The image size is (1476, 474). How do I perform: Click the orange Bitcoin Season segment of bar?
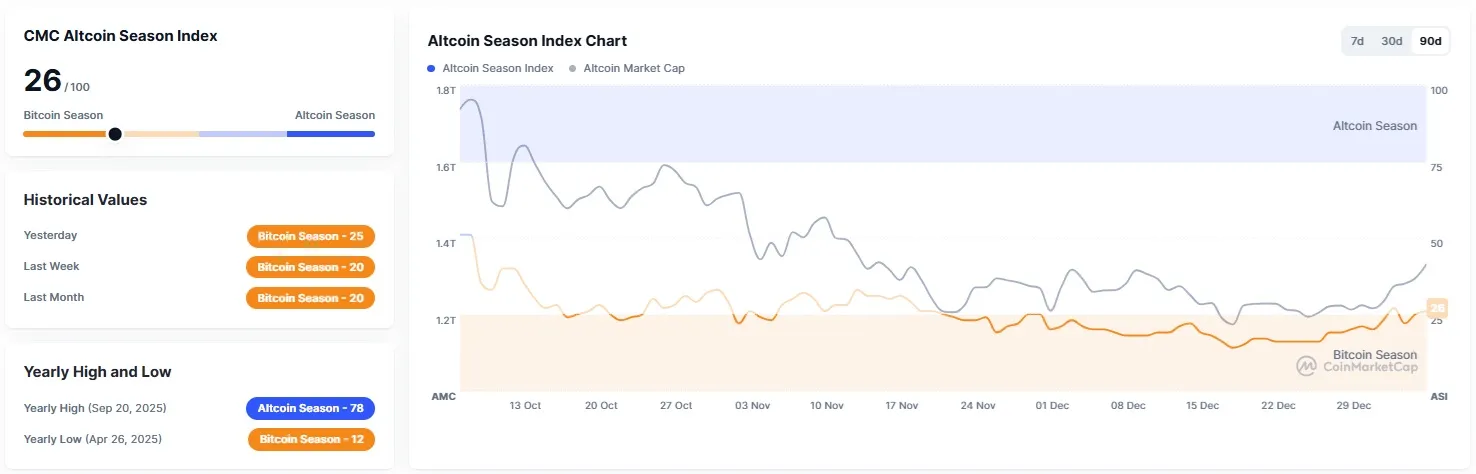[x=64, y=134]
